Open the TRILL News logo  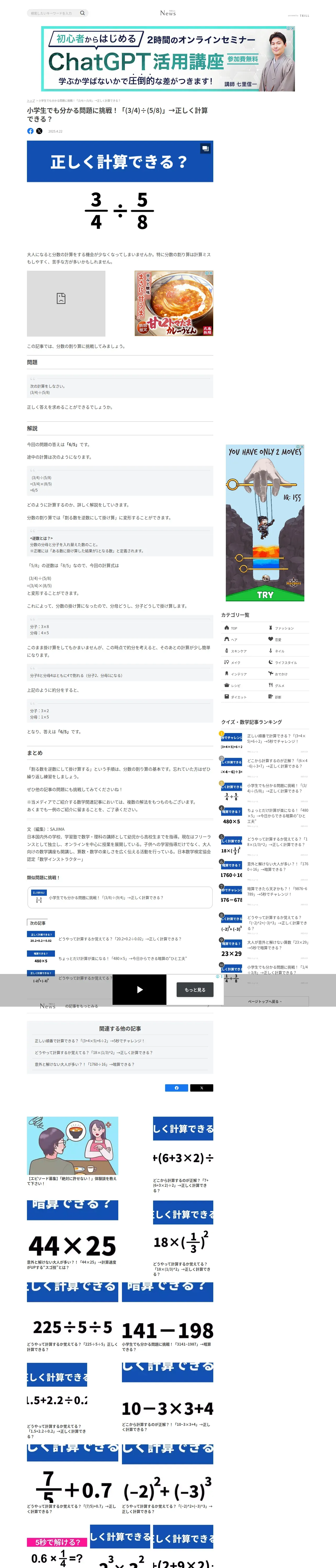[168, 13]
